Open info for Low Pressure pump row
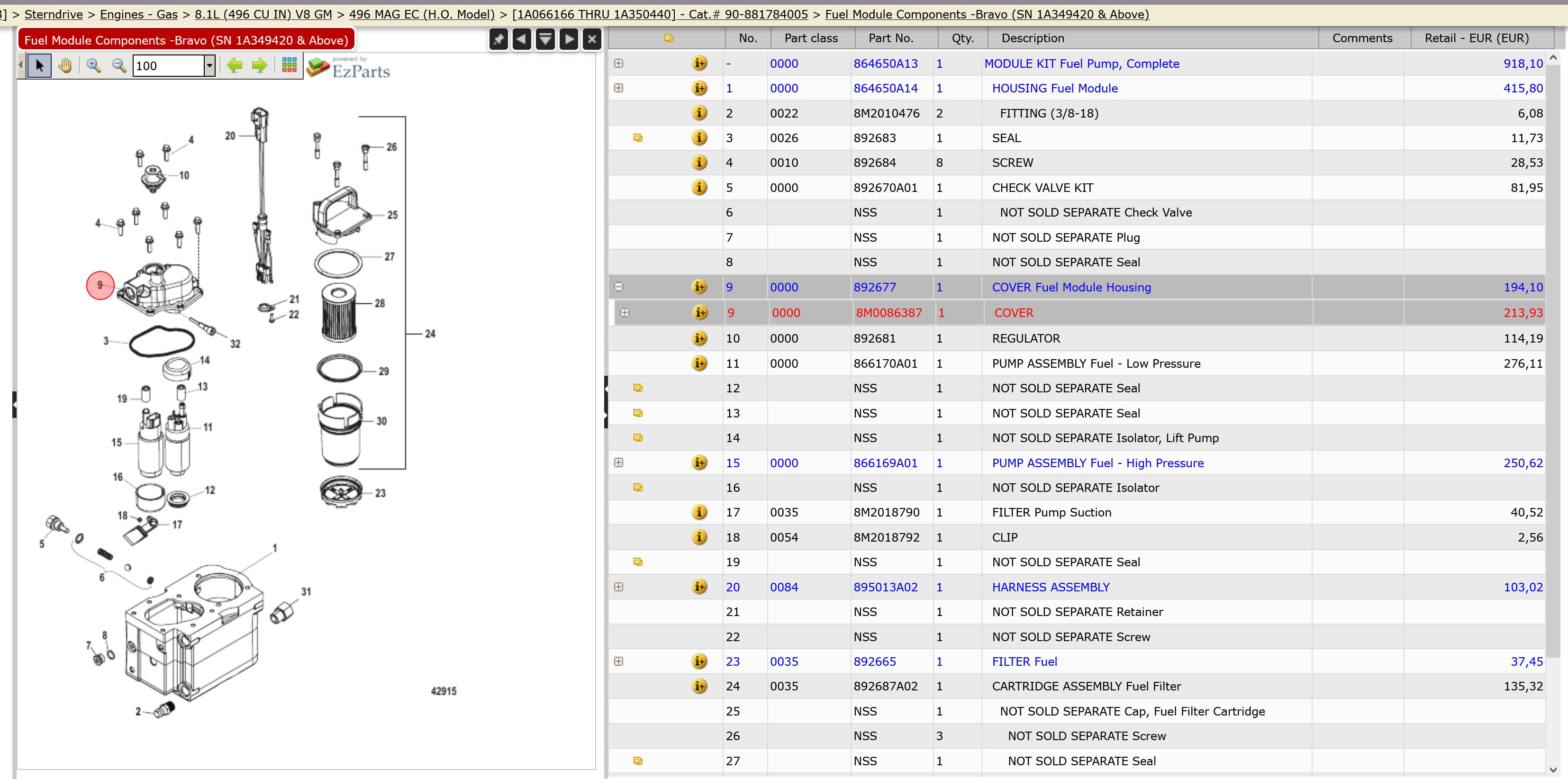This screenshot has height=779, width=1568. (699, 362)
